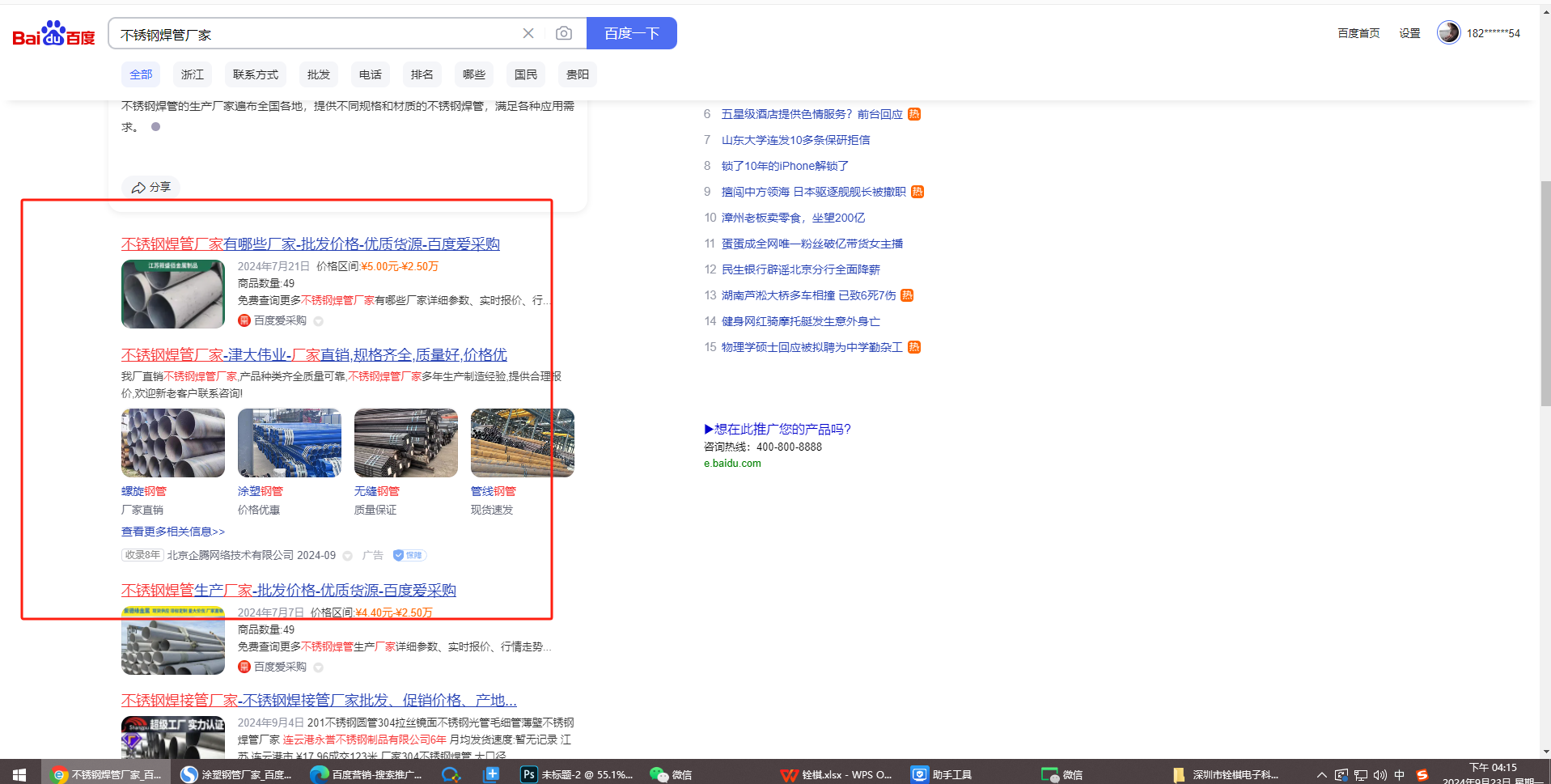Open Photoshop from the taskbar

(528, 774)
